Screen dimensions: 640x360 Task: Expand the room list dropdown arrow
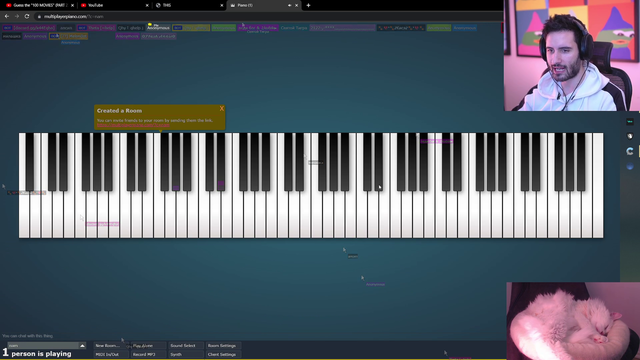[82, 346]
